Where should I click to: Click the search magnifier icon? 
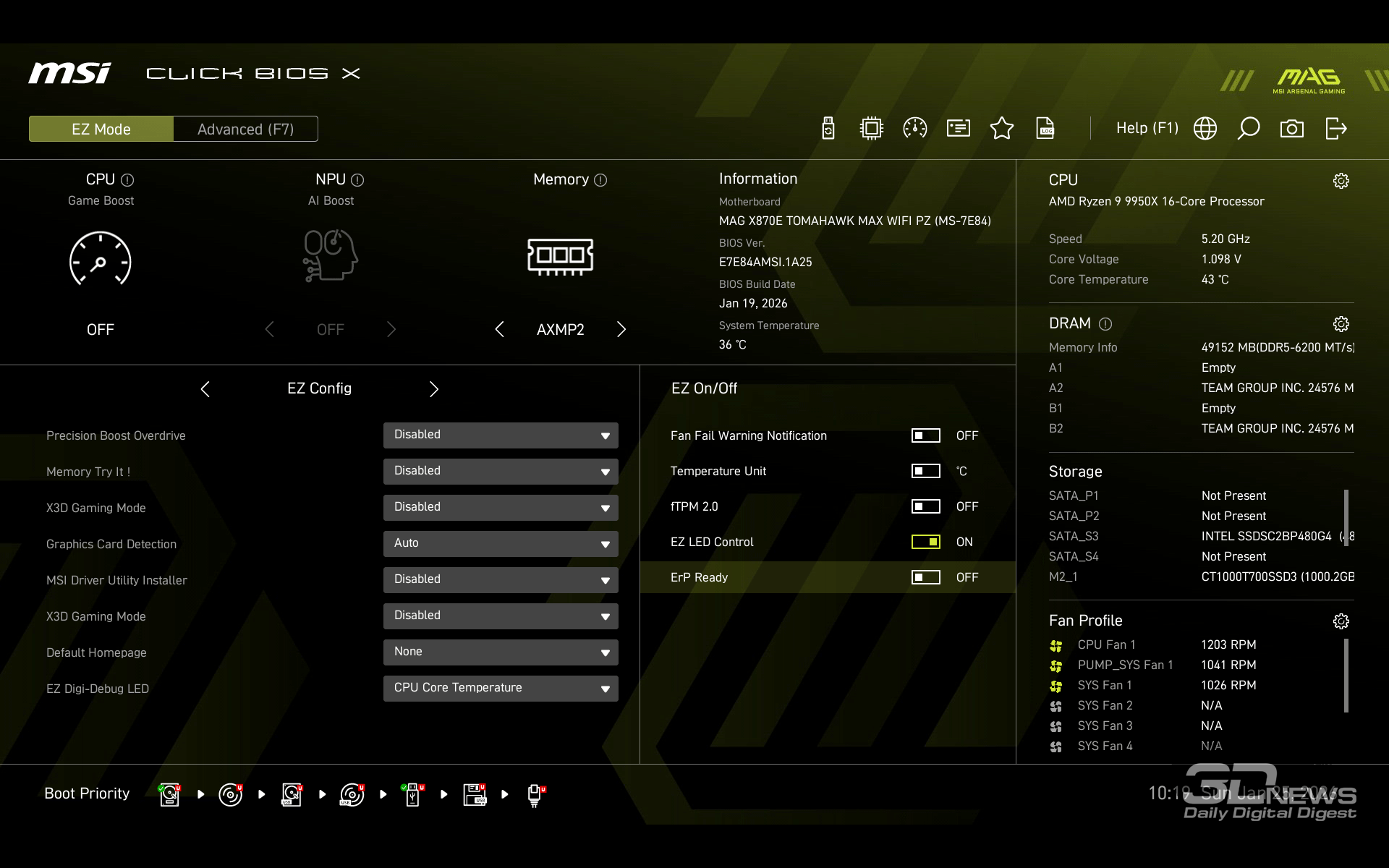[x=1248, y=129]
